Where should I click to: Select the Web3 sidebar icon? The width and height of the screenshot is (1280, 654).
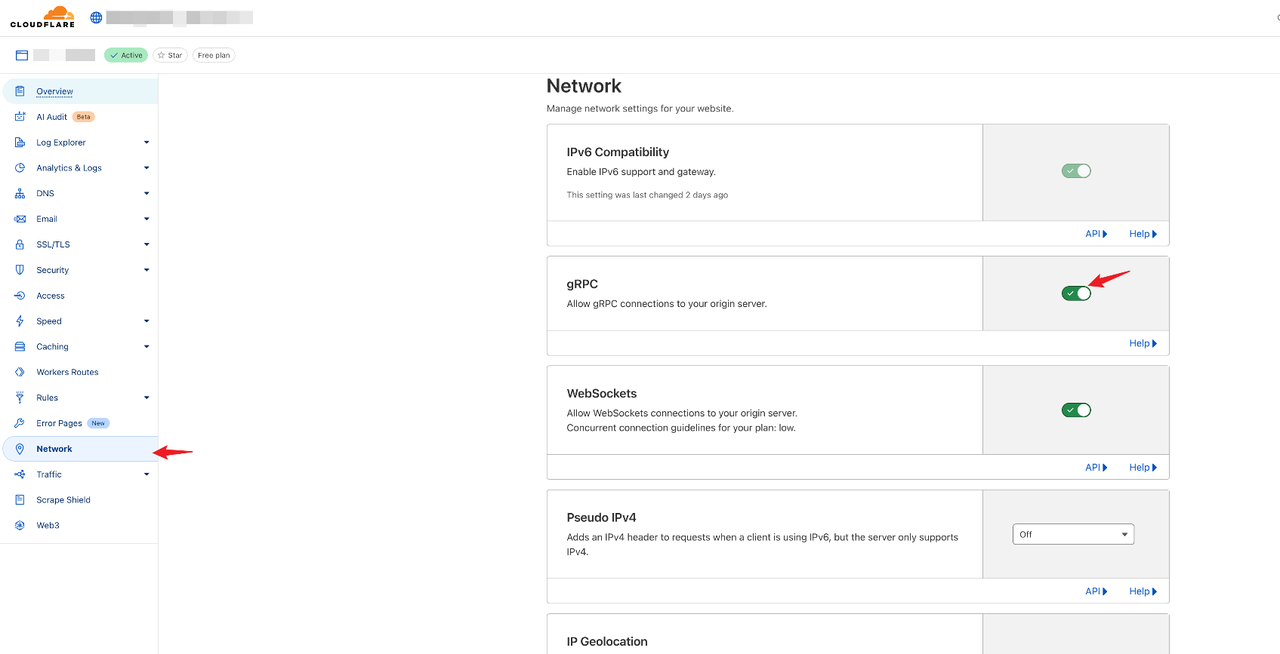20,524
